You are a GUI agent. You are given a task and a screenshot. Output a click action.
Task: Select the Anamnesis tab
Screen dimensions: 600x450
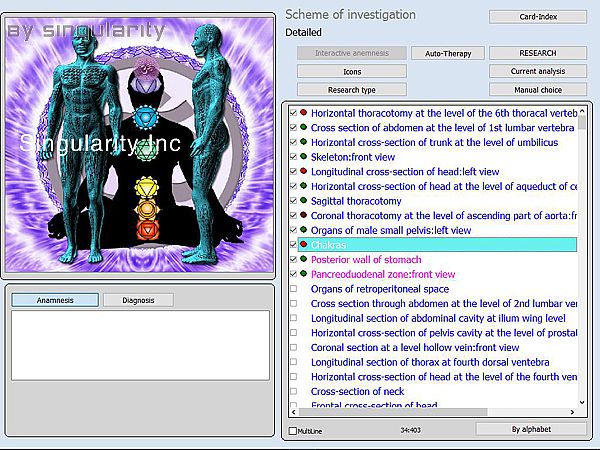pyautogui.click(x=55, y=300)
